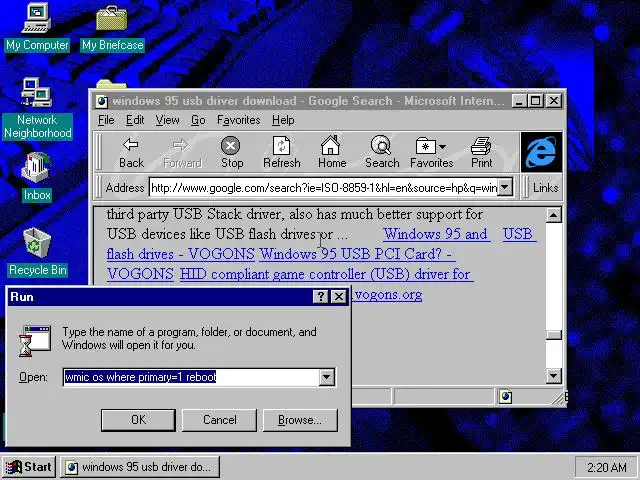Open the Start menu

point(29,467)
